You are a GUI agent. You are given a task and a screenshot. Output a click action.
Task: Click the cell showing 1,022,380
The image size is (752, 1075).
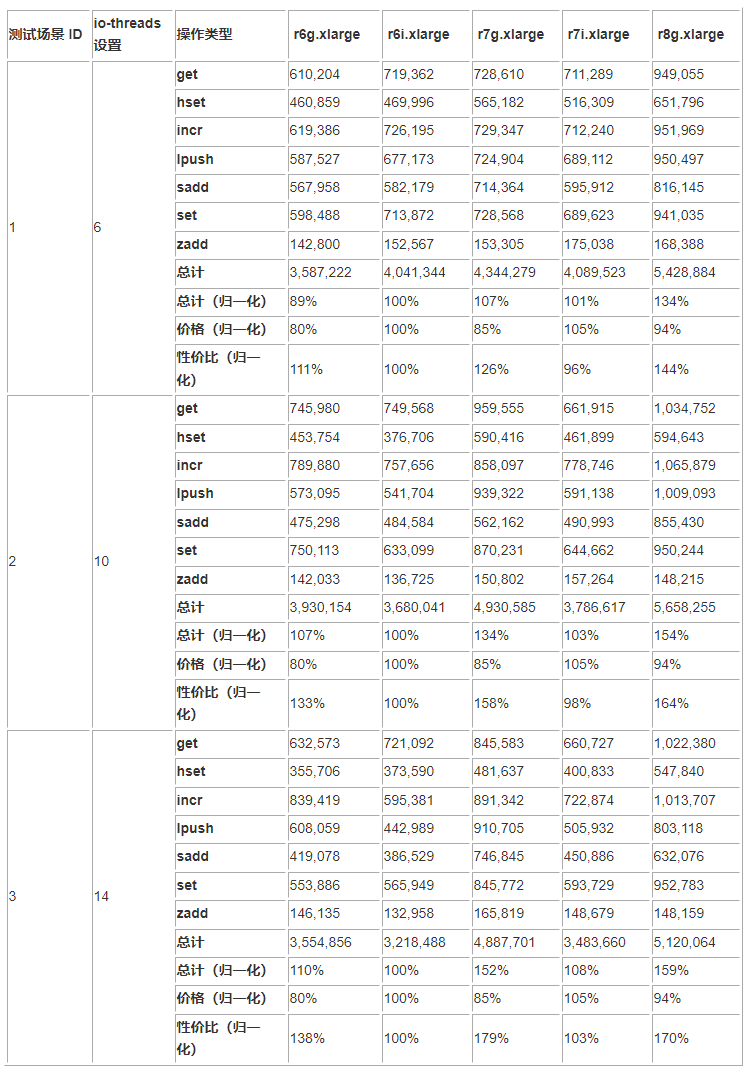tap(684, 743)
